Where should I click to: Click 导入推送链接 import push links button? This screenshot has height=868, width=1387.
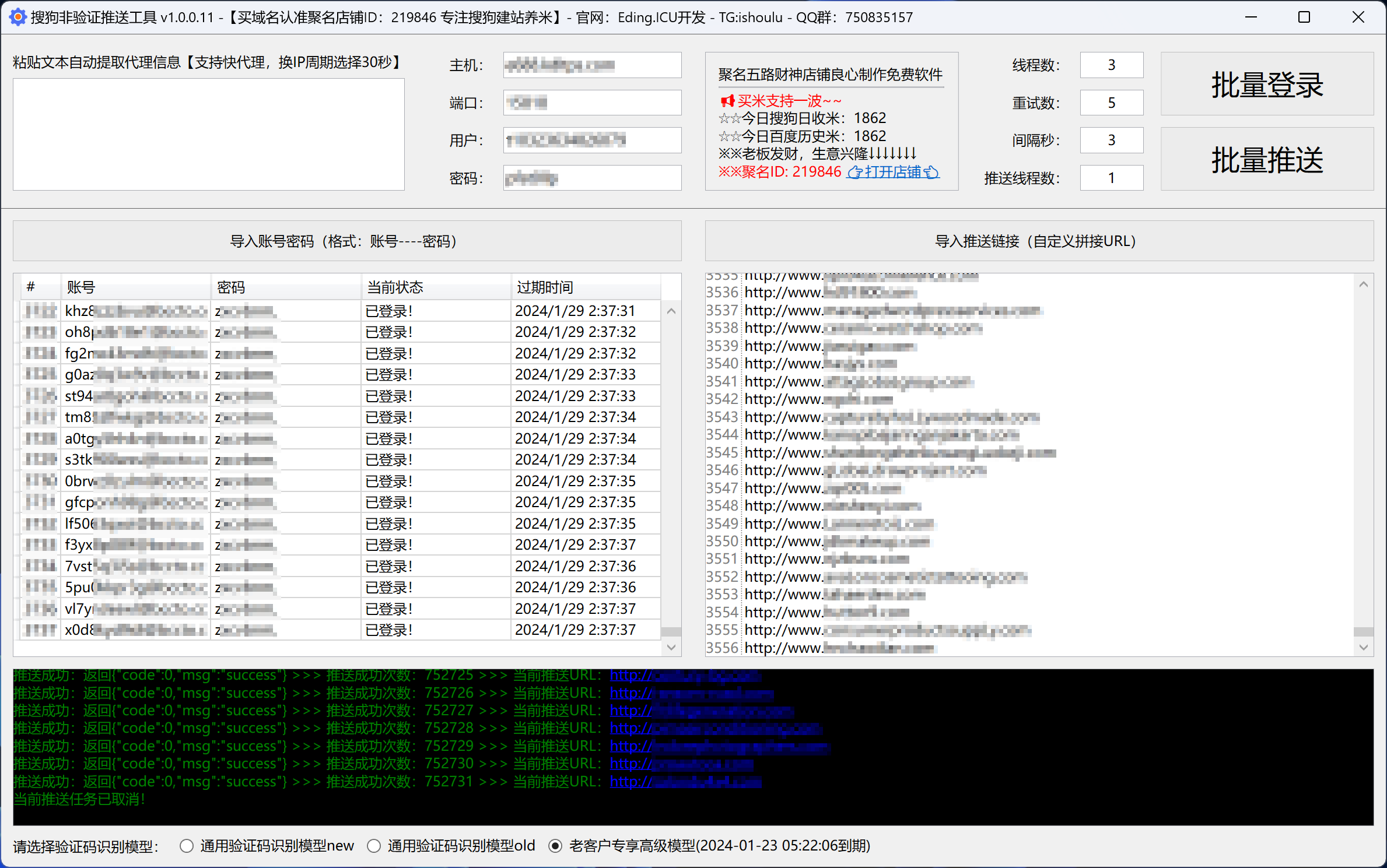(x=1039, y=241)
